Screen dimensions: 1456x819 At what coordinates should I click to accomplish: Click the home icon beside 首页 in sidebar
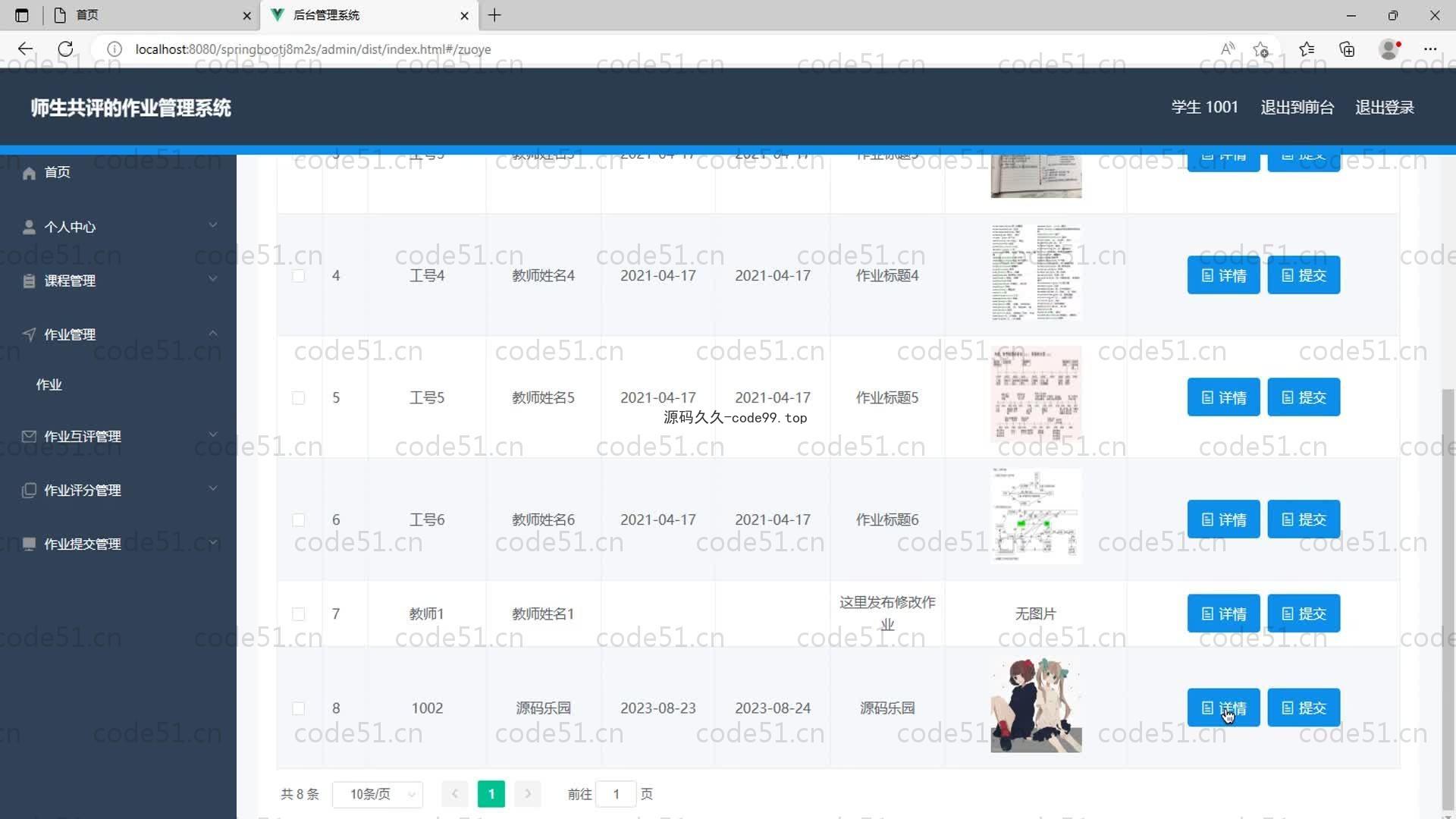click(29, 173)
